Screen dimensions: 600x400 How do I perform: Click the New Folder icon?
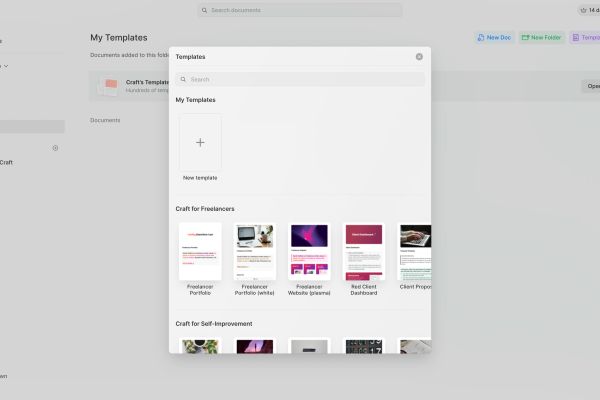pyautogui.click(x=525, y=38)
